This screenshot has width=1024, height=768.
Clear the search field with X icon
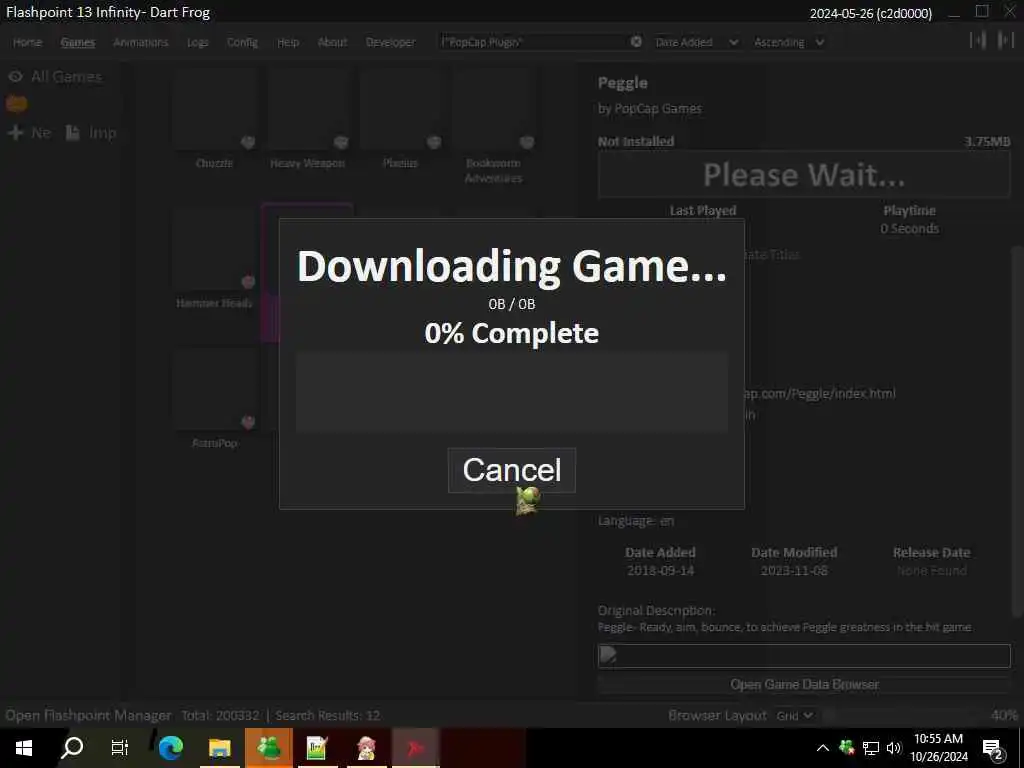coord(636,42)
